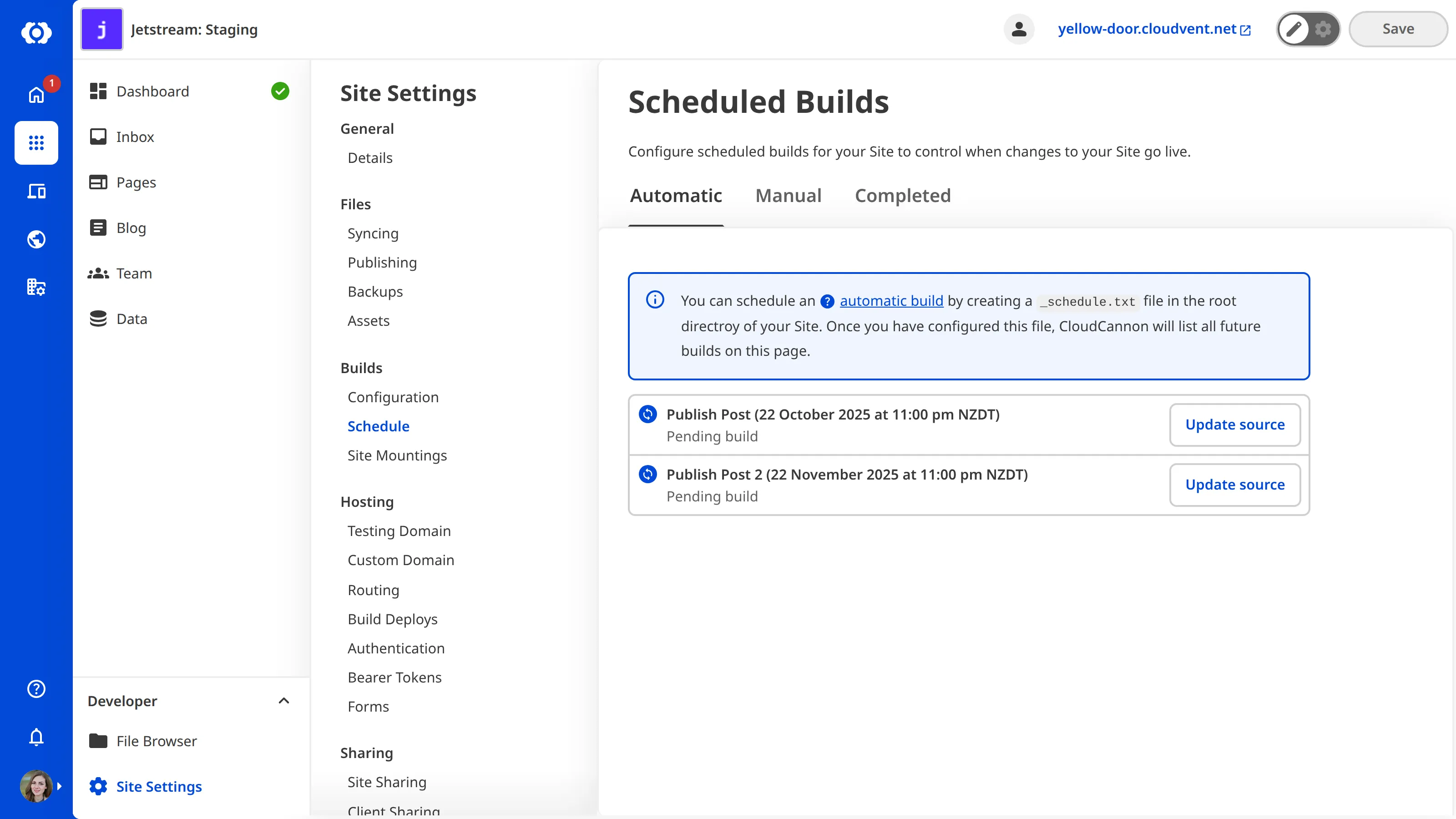Expand the arrow next to user avatar

[x=59, y=786]
